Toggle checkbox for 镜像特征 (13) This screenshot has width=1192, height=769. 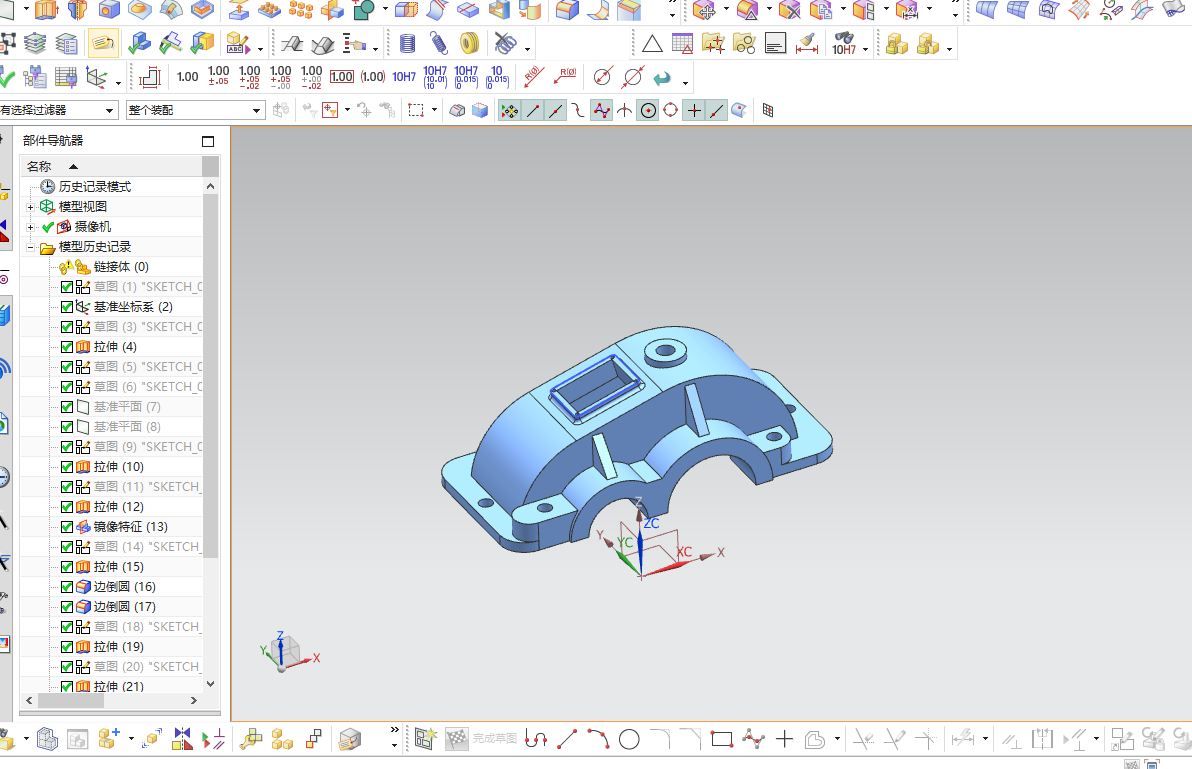pos(67,527)
